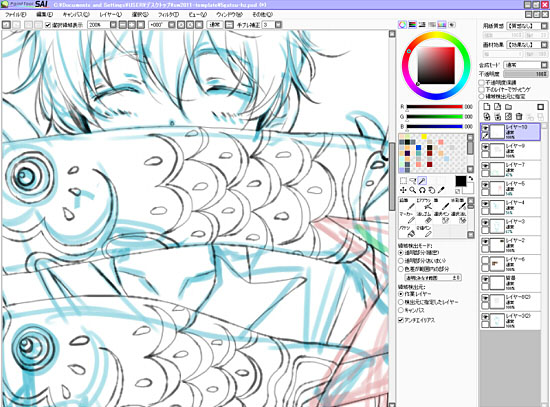Delete layer with trash icon
The image size is (550, 407).
(519, 116)
